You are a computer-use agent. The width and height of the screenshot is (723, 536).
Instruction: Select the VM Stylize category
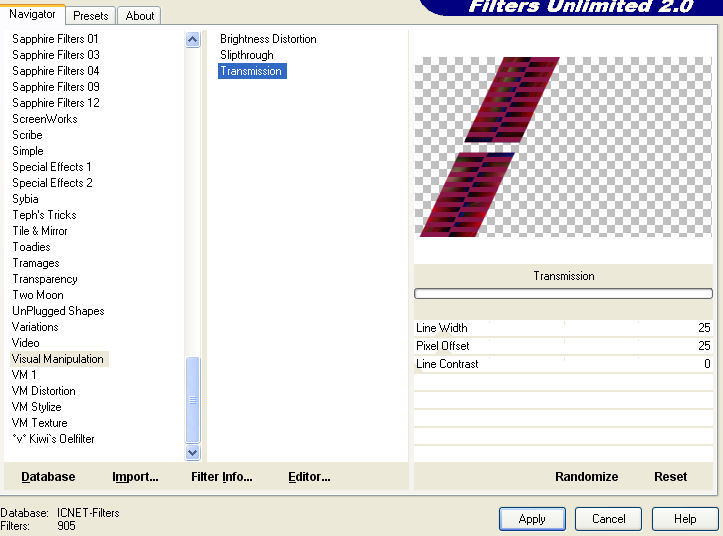36,407
